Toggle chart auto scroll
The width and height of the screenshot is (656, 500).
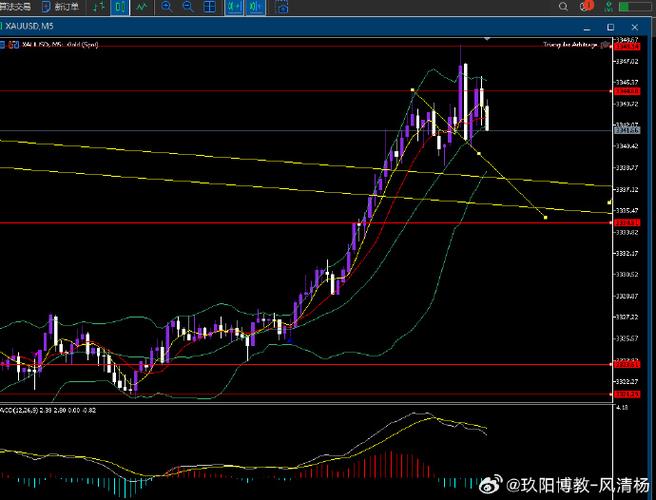click(234, 6)
